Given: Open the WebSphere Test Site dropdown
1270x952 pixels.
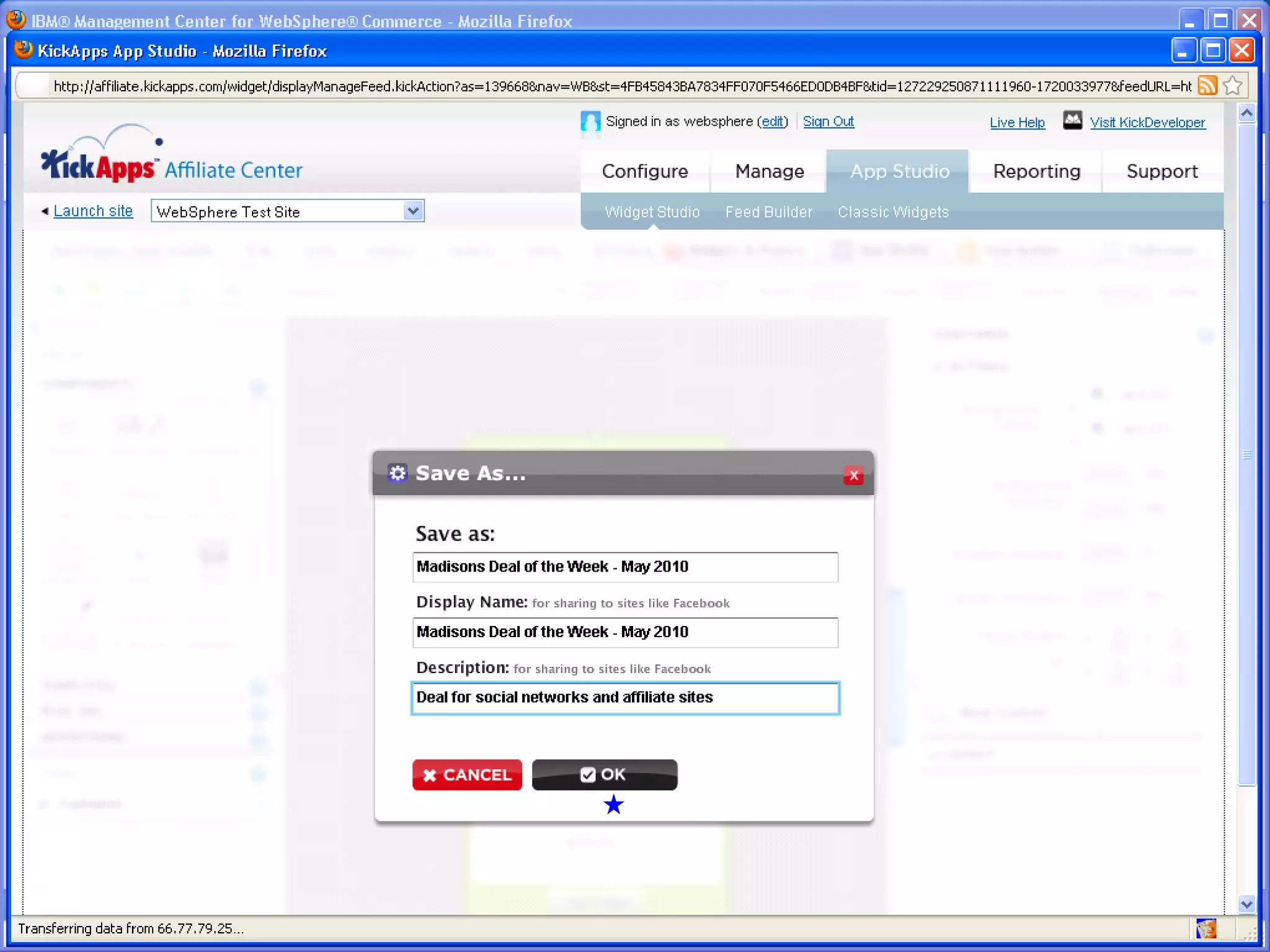Looking at the screenshot, I should click(x=412, y=211).
